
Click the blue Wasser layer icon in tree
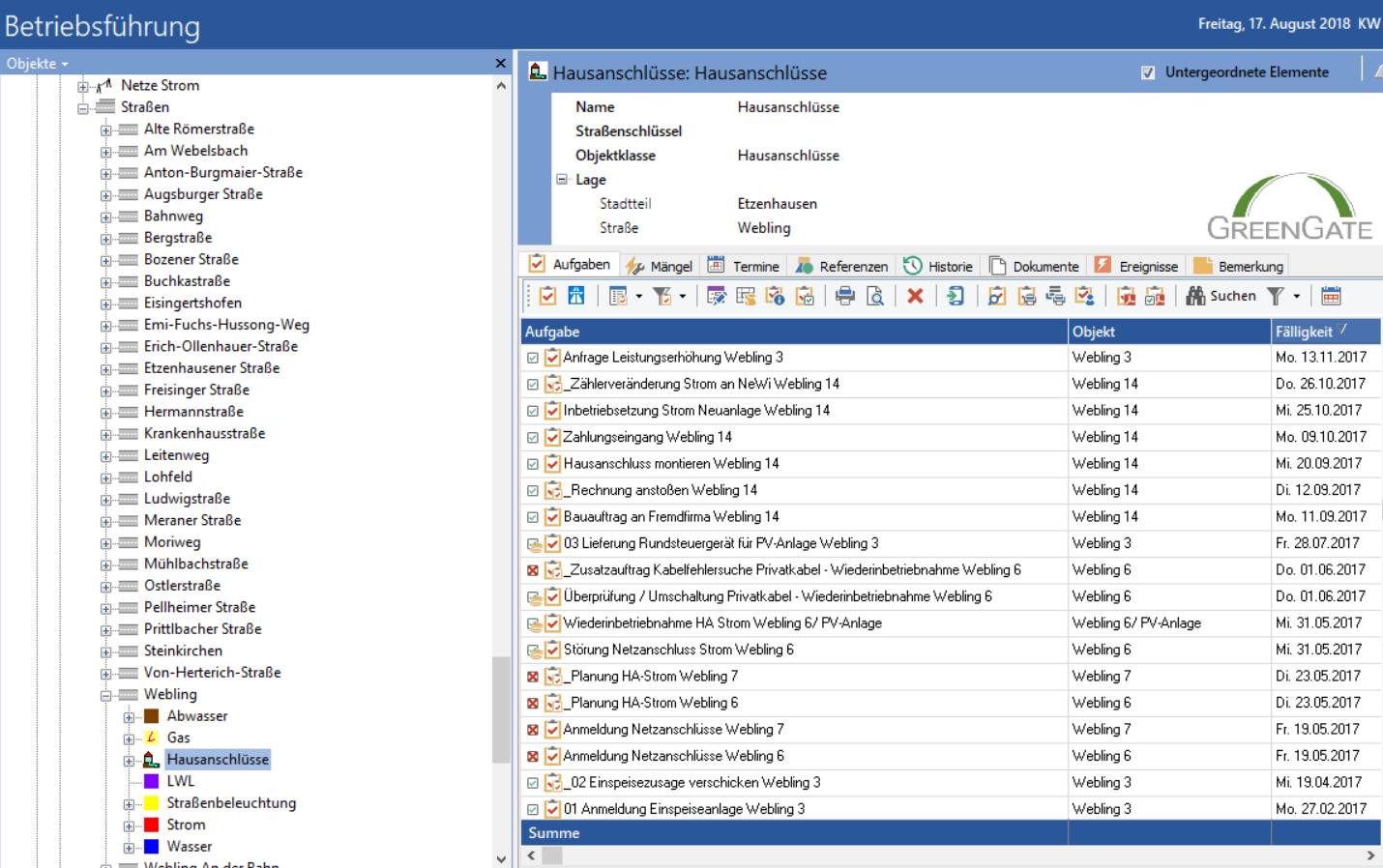tap(152, 847)
